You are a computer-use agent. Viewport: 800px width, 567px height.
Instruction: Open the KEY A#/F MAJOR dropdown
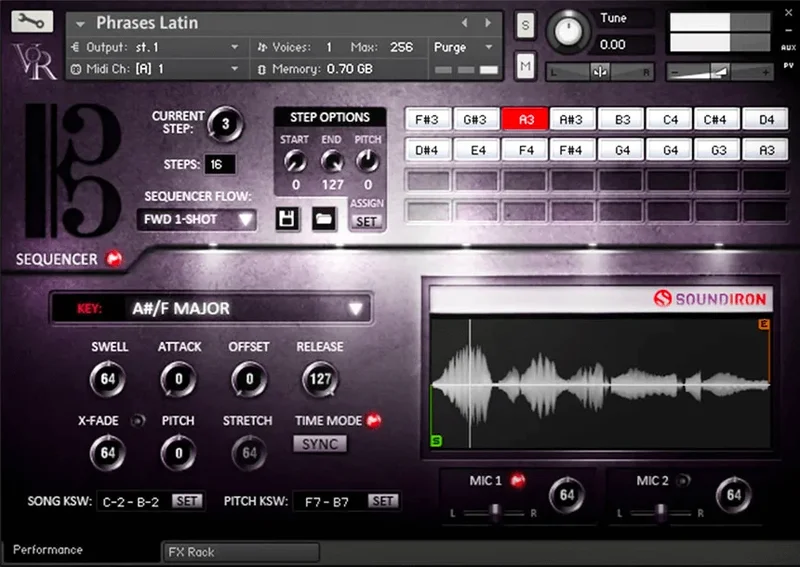point(211,308)
